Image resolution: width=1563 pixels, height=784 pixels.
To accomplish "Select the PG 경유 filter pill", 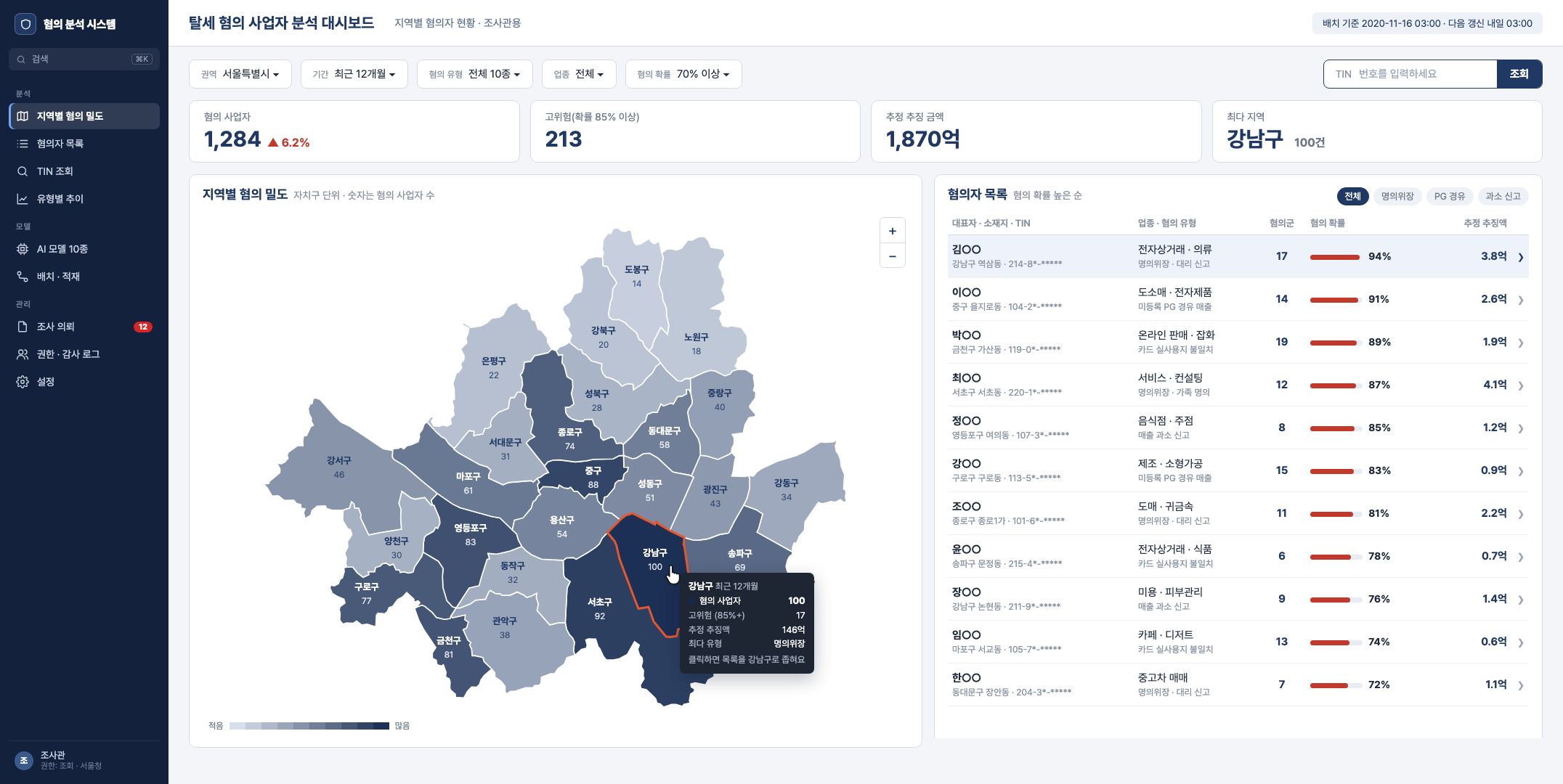I will coord(1449,196).
